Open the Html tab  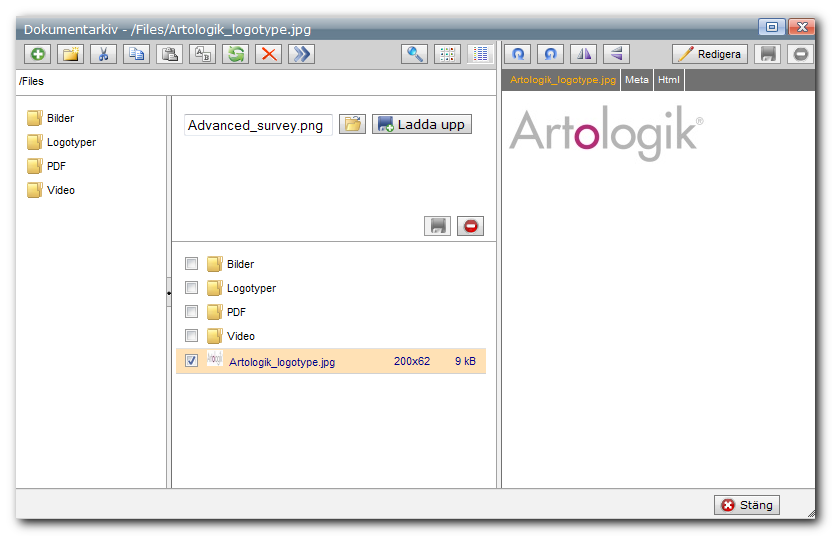coord(669,80)
